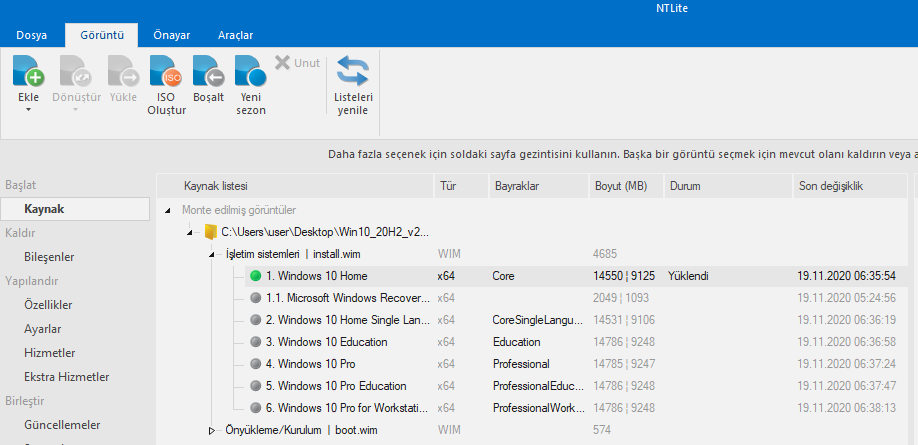This screenshot has height=445, width=918.
Task: Click gray dot of Home Single Language
Action: coord(255,320)
